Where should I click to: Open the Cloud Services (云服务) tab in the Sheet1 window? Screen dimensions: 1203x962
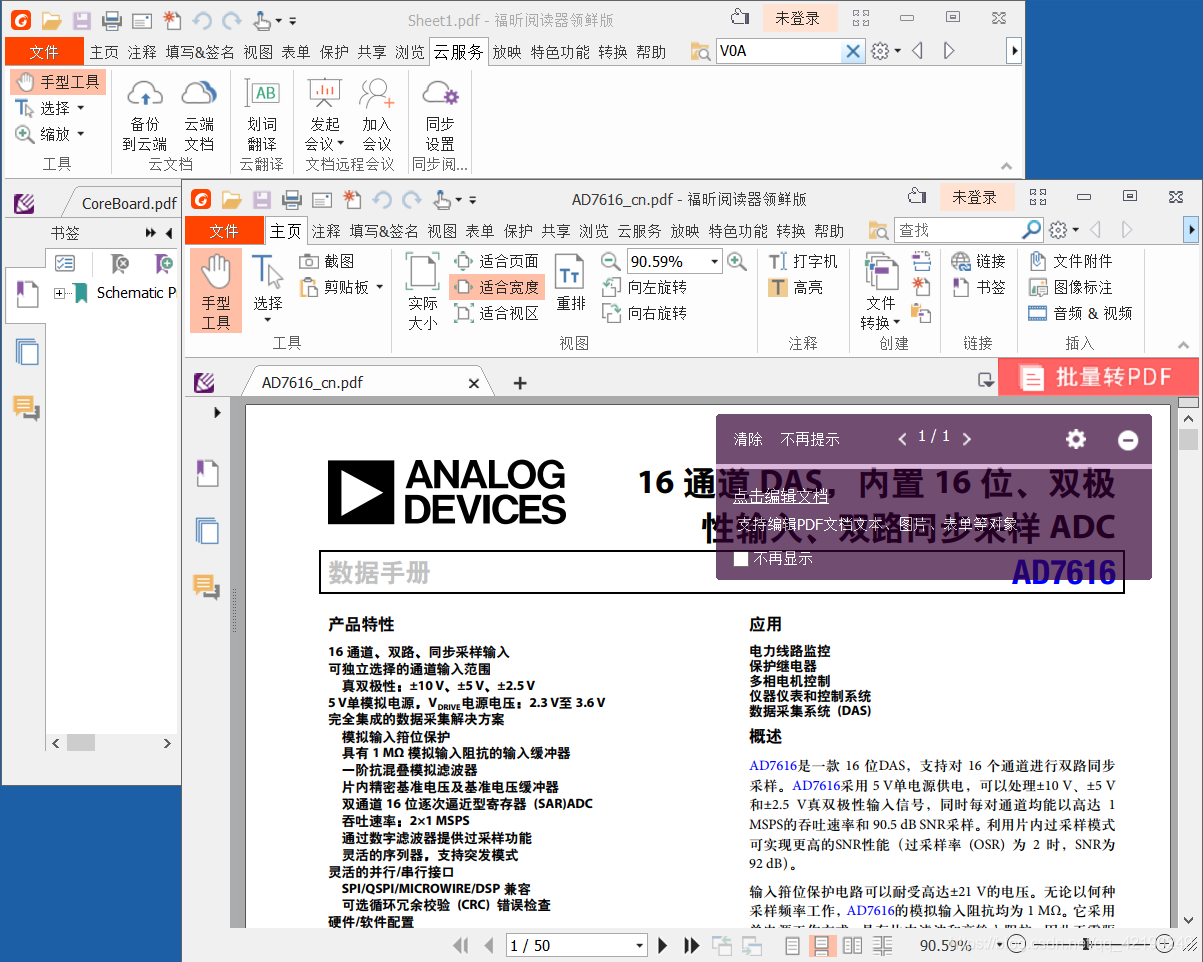click(x=458, y=52)
